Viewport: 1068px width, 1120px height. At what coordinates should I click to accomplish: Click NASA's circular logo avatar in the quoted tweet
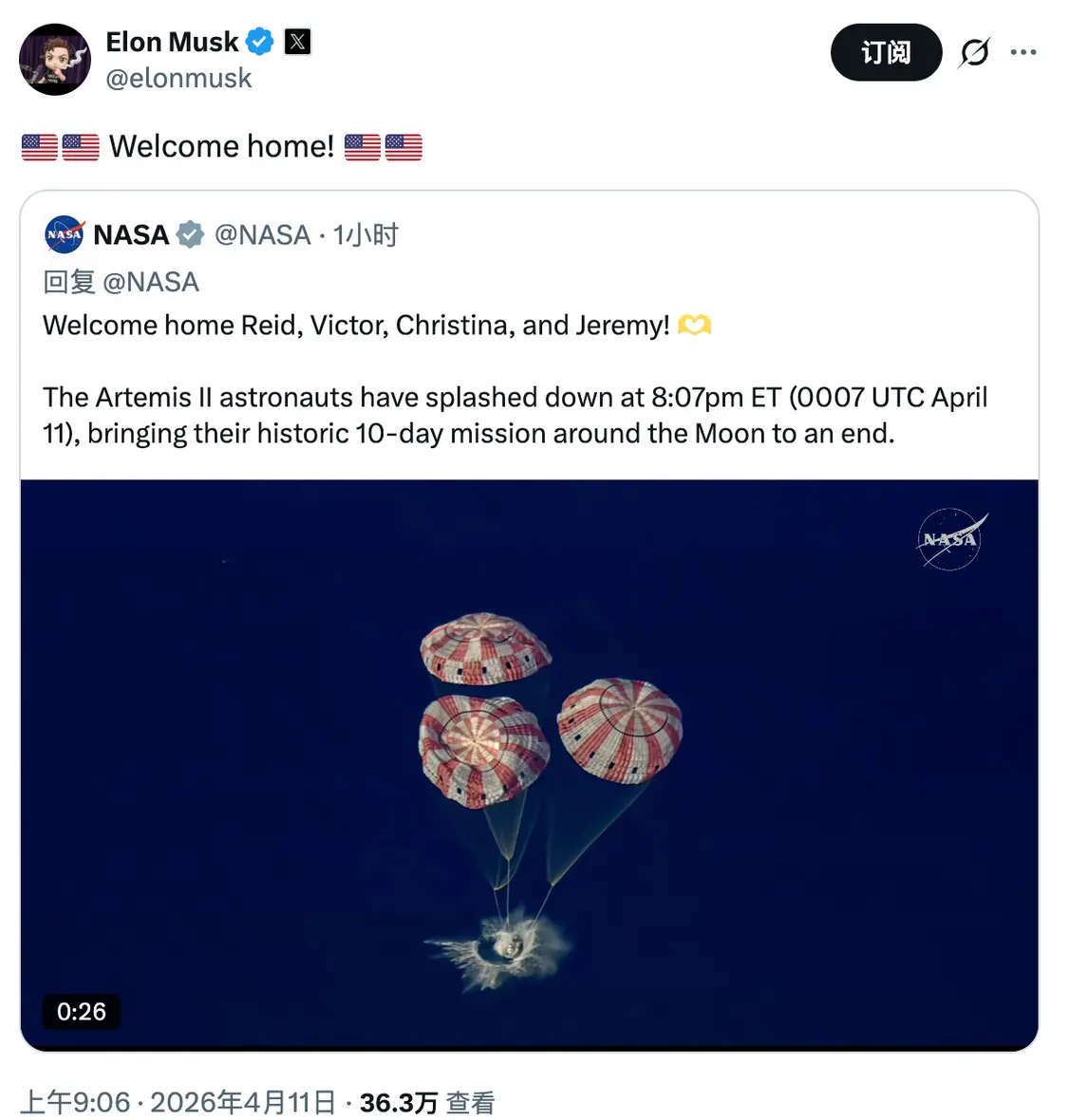[x=63, y=235]
